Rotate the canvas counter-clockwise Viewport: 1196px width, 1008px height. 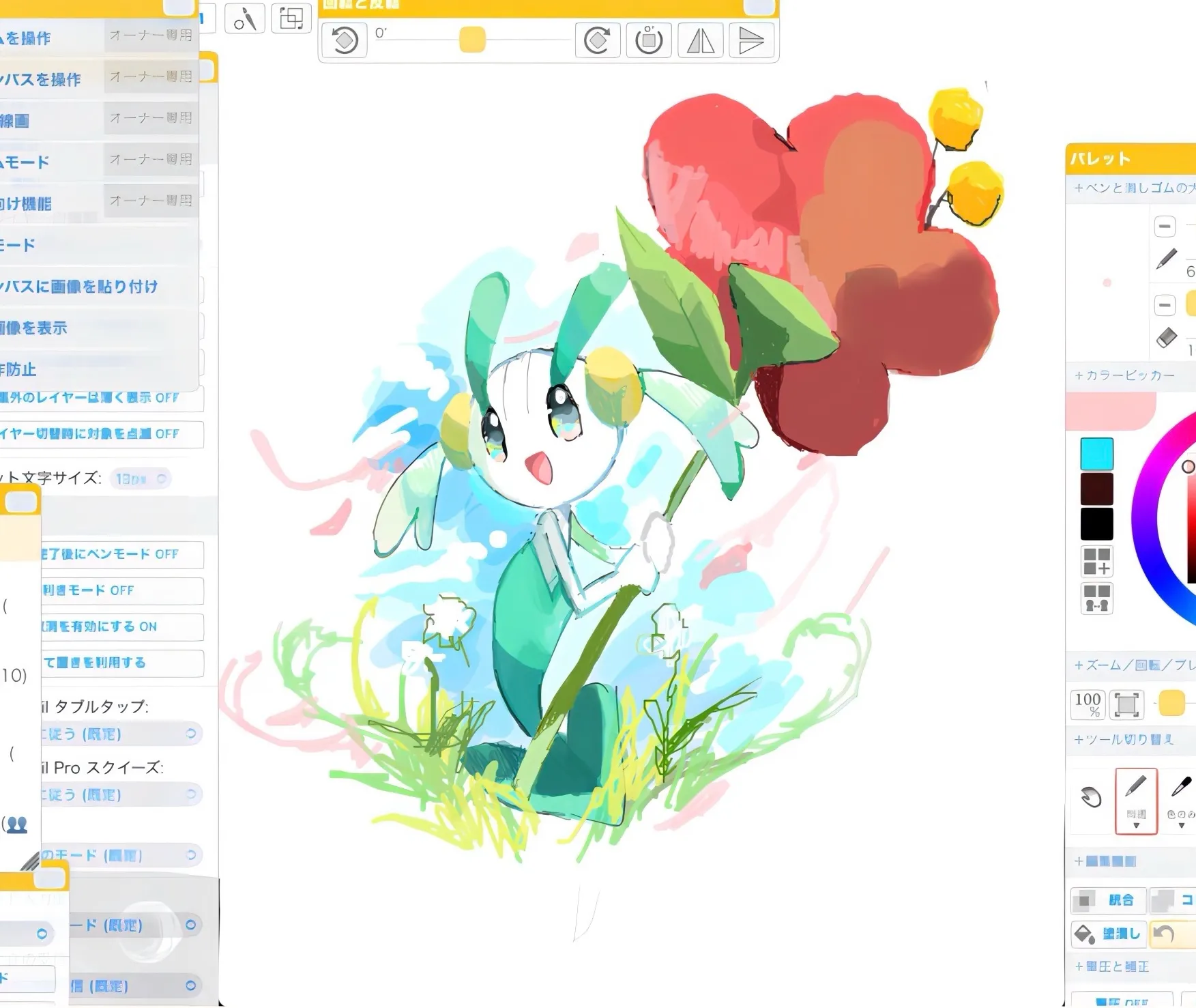[x=345, y=40]
